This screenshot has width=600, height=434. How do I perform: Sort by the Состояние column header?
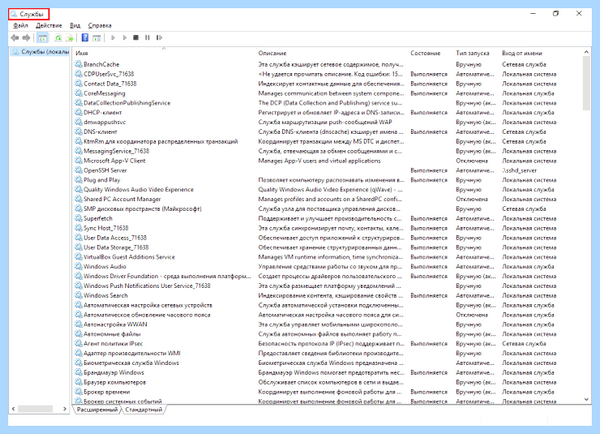tap(431, 53)
